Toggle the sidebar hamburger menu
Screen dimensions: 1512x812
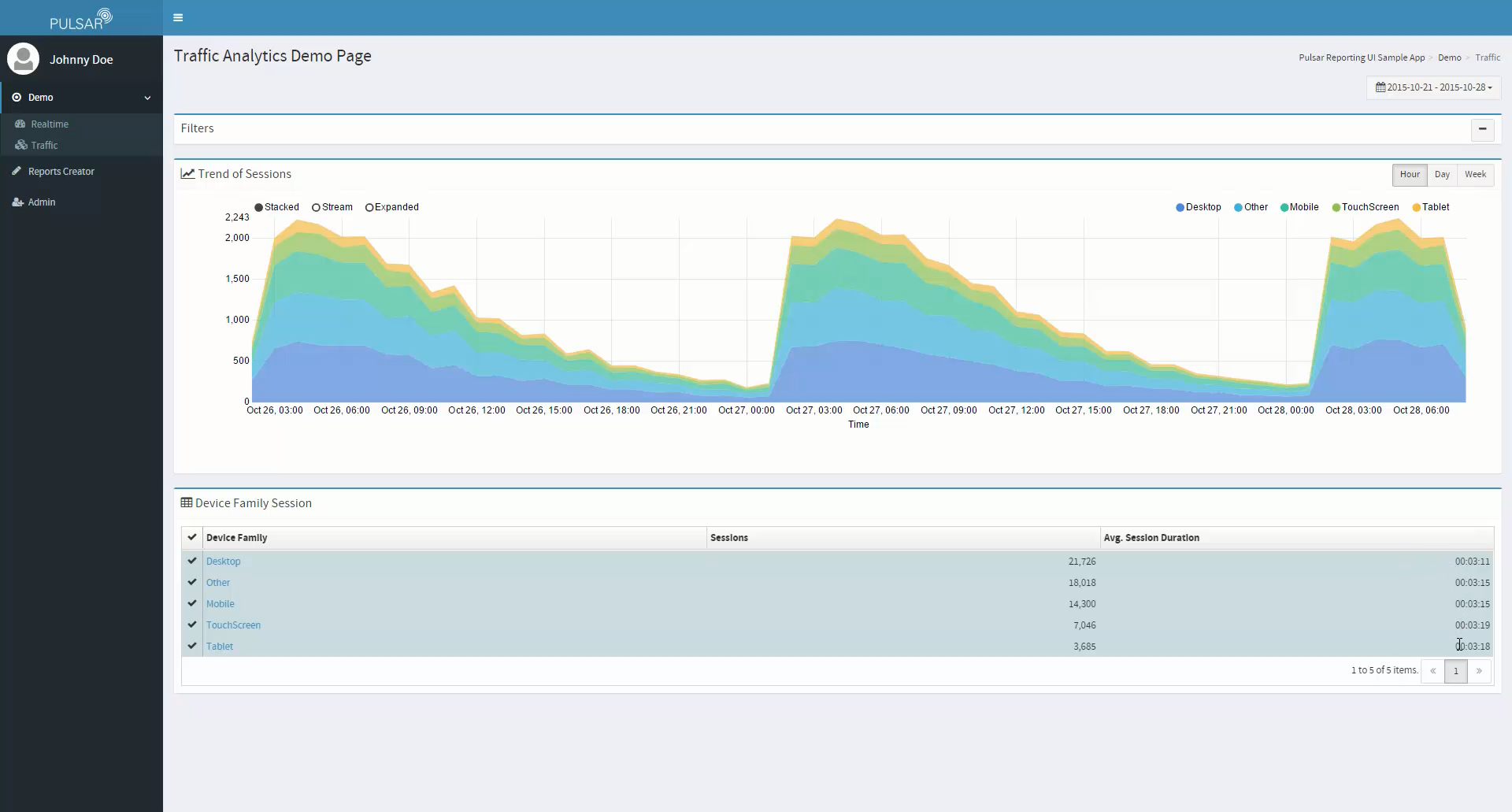click(x=178, y=17)
